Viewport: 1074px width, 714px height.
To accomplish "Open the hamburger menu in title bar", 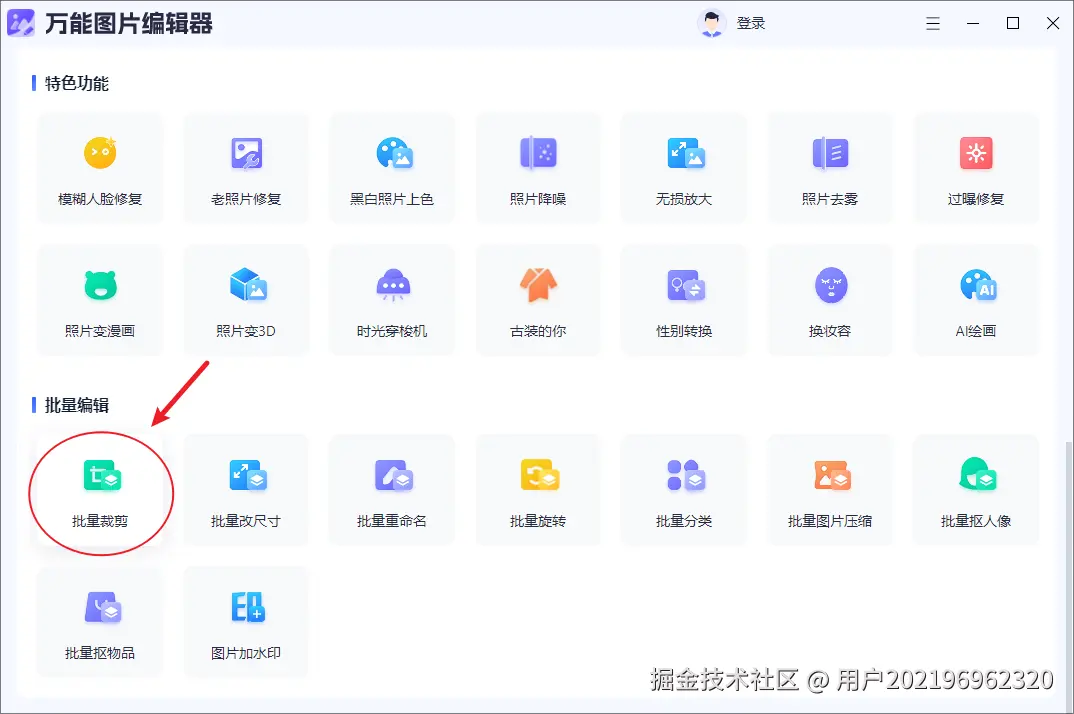I will coord(933,24).
